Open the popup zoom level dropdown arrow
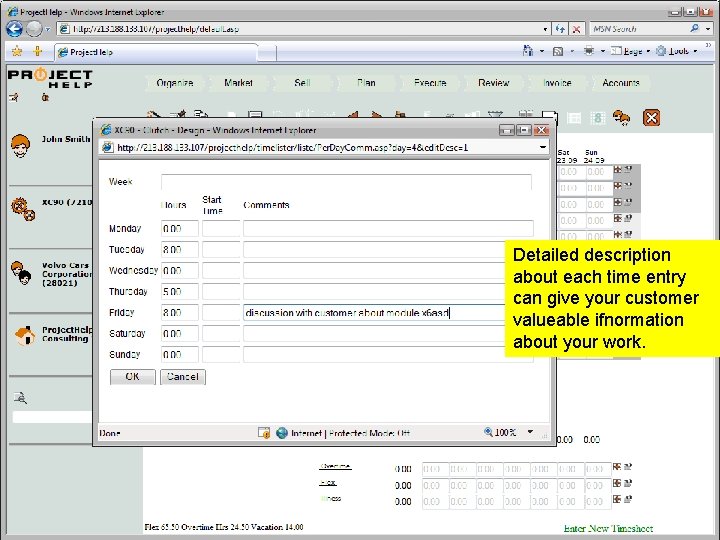 pos(530,432)
